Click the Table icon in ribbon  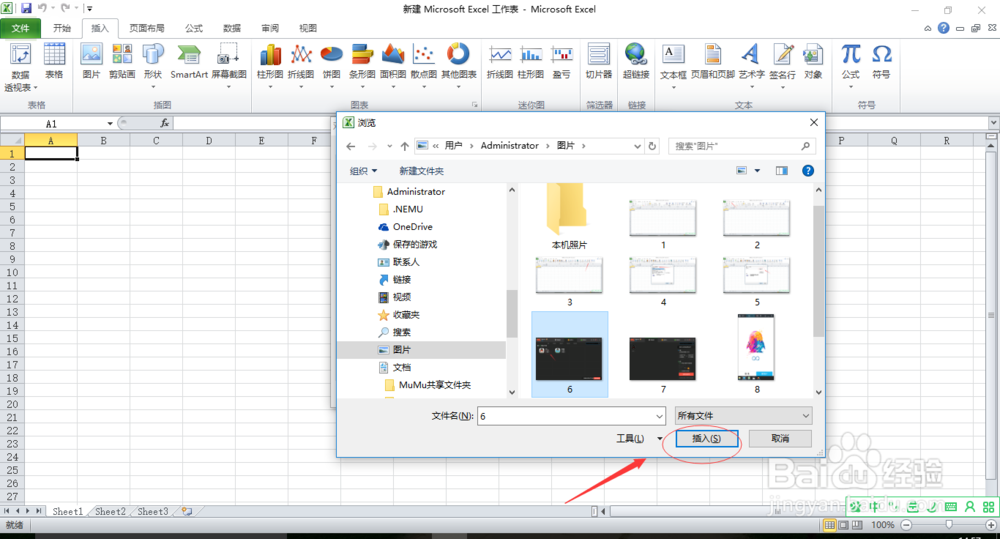pos(54,61)
